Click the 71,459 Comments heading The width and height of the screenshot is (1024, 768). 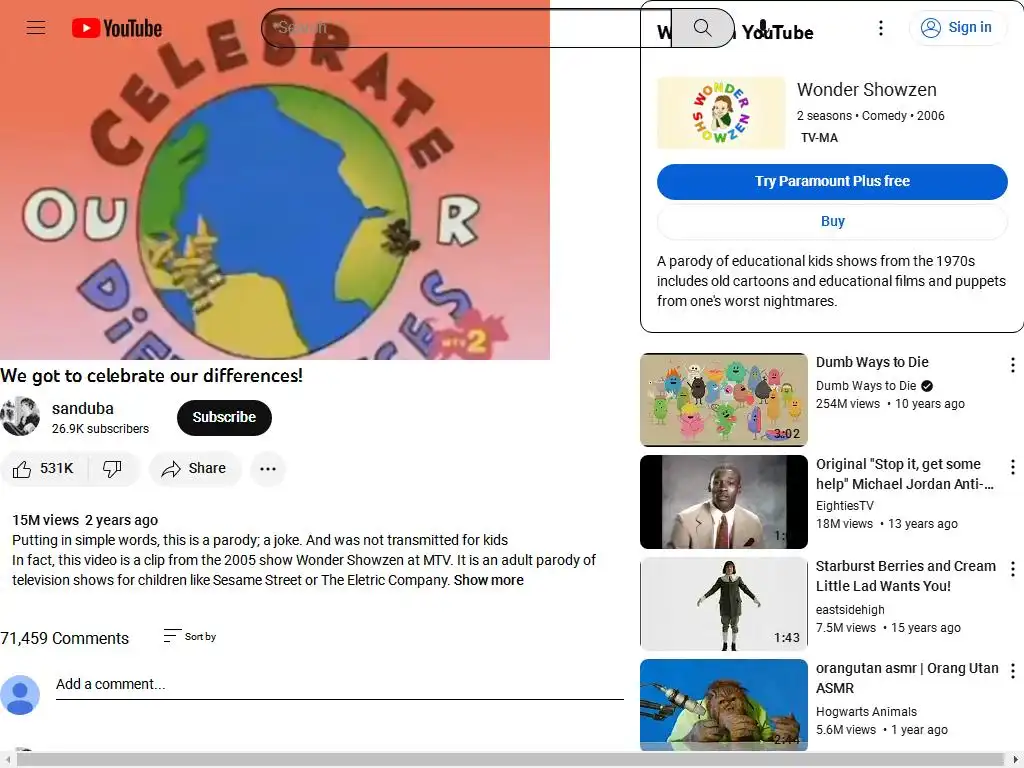click(x=65, y=638)
